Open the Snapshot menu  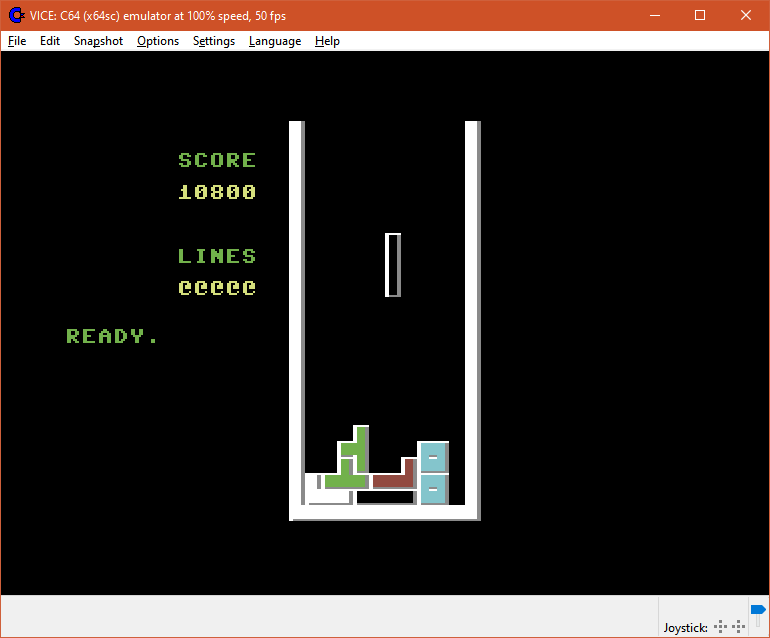[98, 41]
